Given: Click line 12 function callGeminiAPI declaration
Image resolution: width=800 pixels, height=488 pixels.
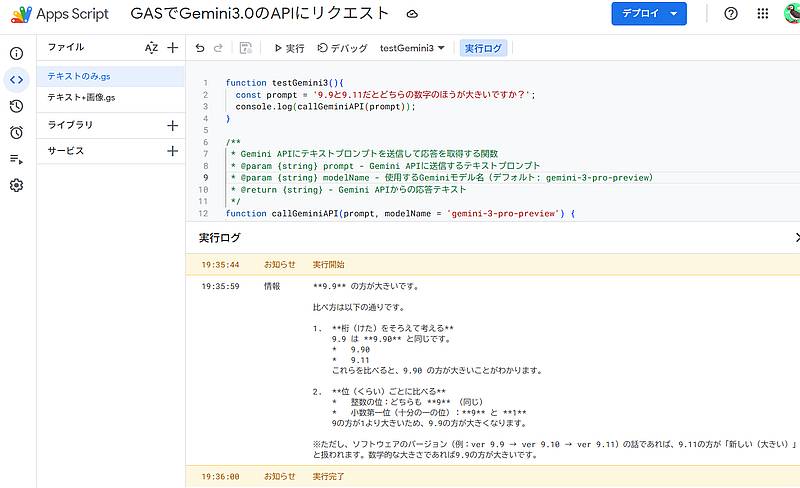Looking at the screenshot, I should tap(401, 213).
